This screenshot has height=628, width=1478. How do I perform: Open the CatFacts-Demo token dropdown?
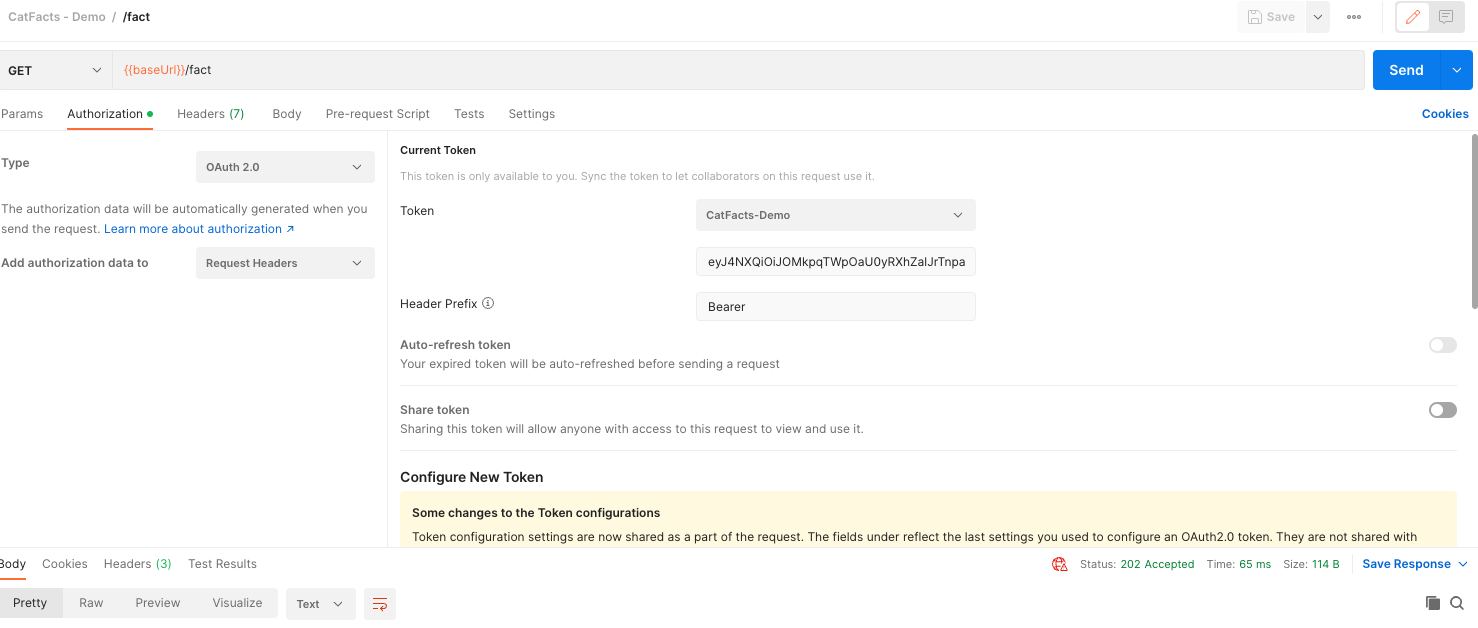[x=836, y=215]
